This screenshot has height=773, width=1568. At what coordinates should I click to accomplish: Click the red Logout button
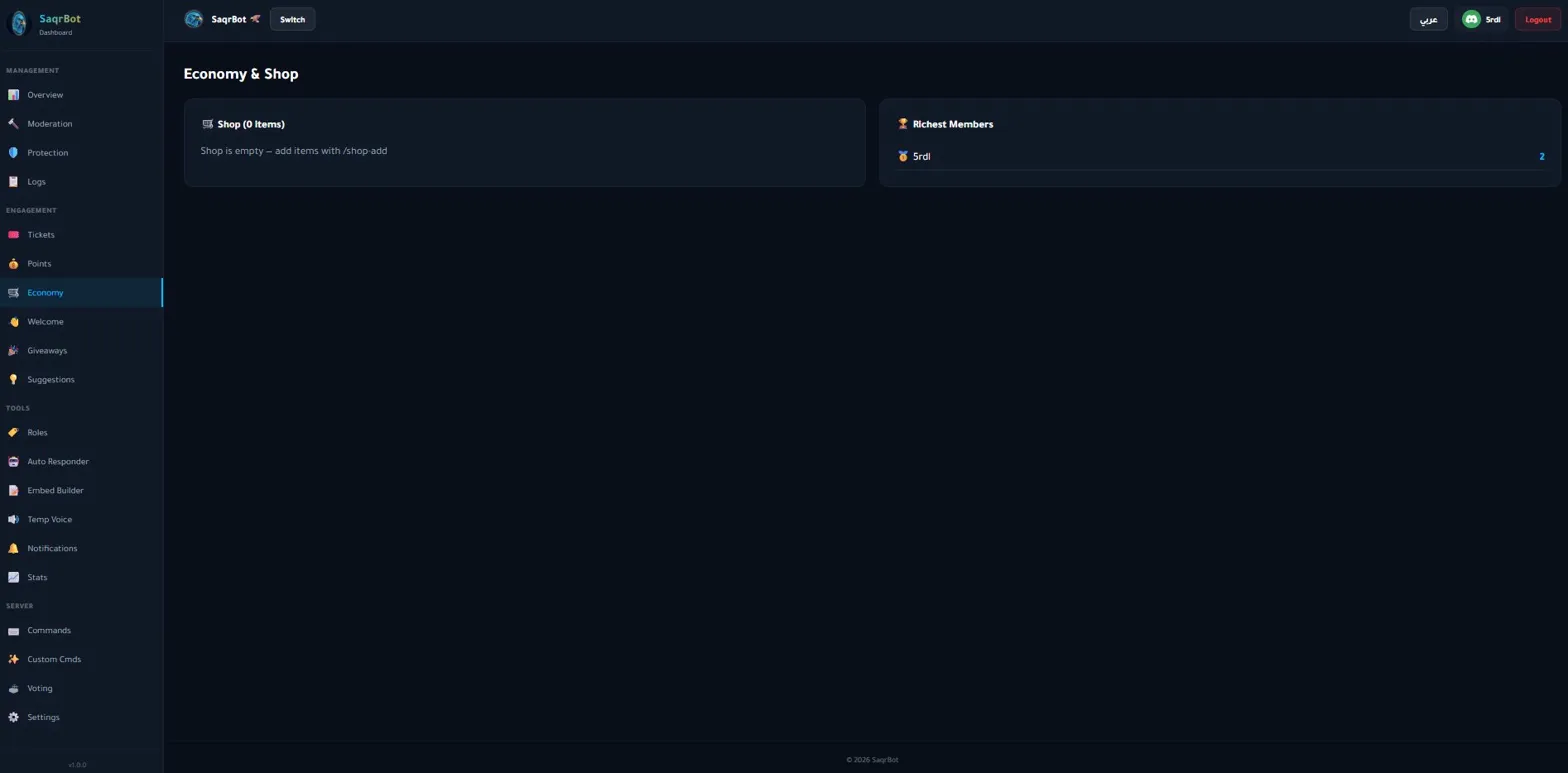tap(1537, 19)
